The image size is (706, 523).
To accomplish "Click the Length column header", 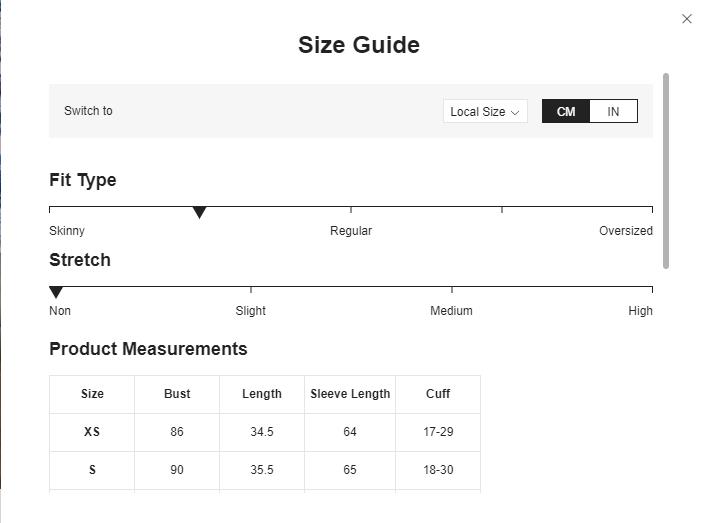I will click(x=262, y=394).
